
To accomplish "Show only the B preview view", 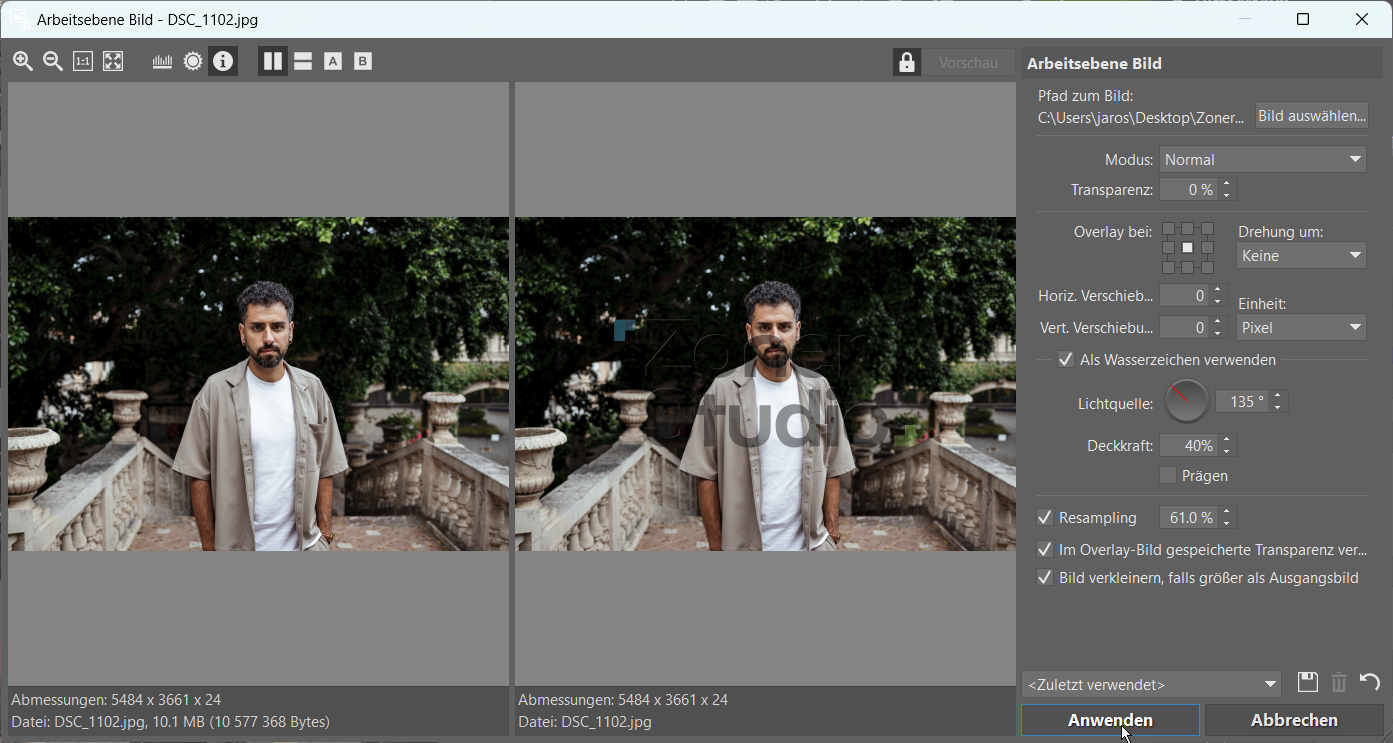I will point(363,62).
